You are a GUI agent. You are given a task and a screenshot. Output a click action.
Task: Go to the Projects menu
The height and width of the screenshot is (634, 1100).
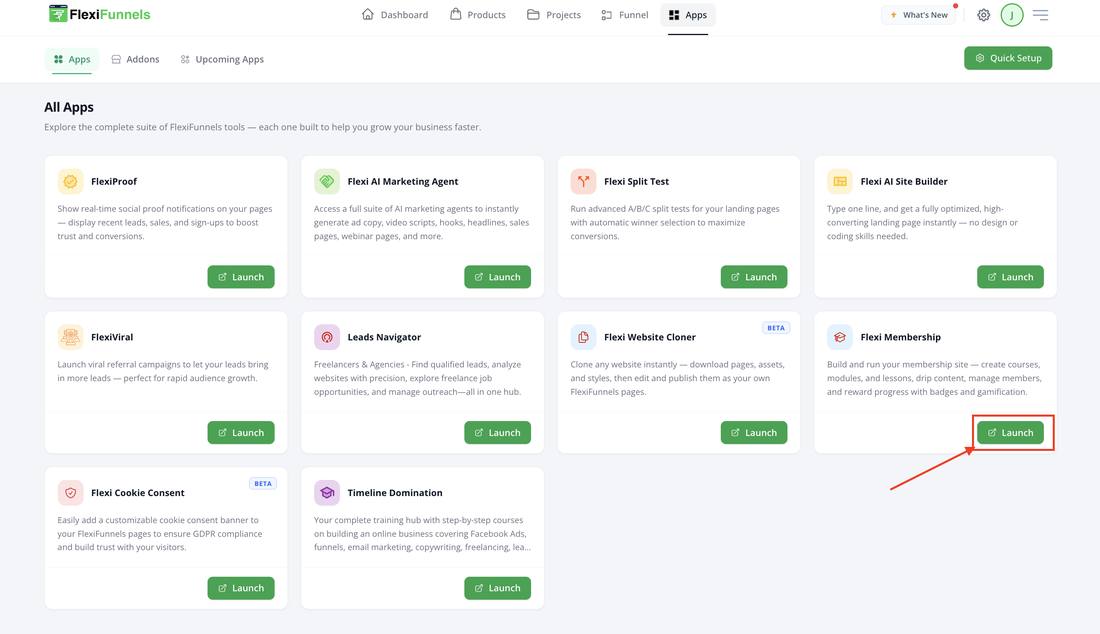pyautogui.click(x=554, y=15)
